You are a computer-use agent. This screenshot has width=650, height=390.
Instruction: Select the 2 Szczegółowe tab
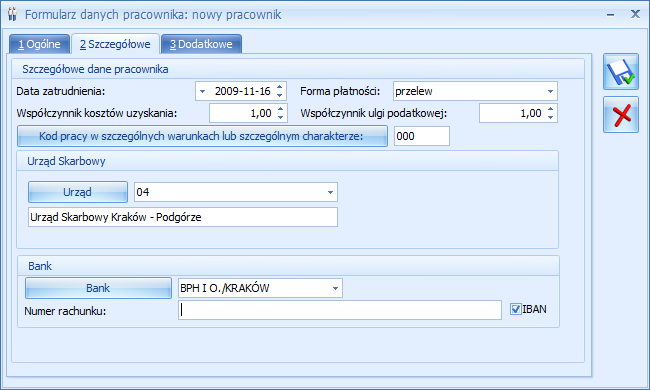pos(115,44)
